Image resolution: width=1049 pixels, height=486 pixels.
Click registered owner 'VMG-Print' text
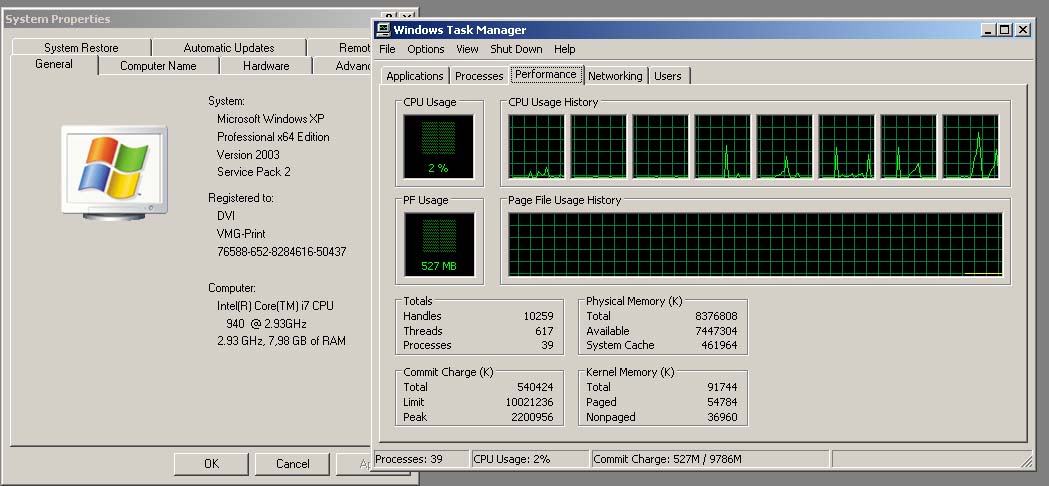point(241,234)
